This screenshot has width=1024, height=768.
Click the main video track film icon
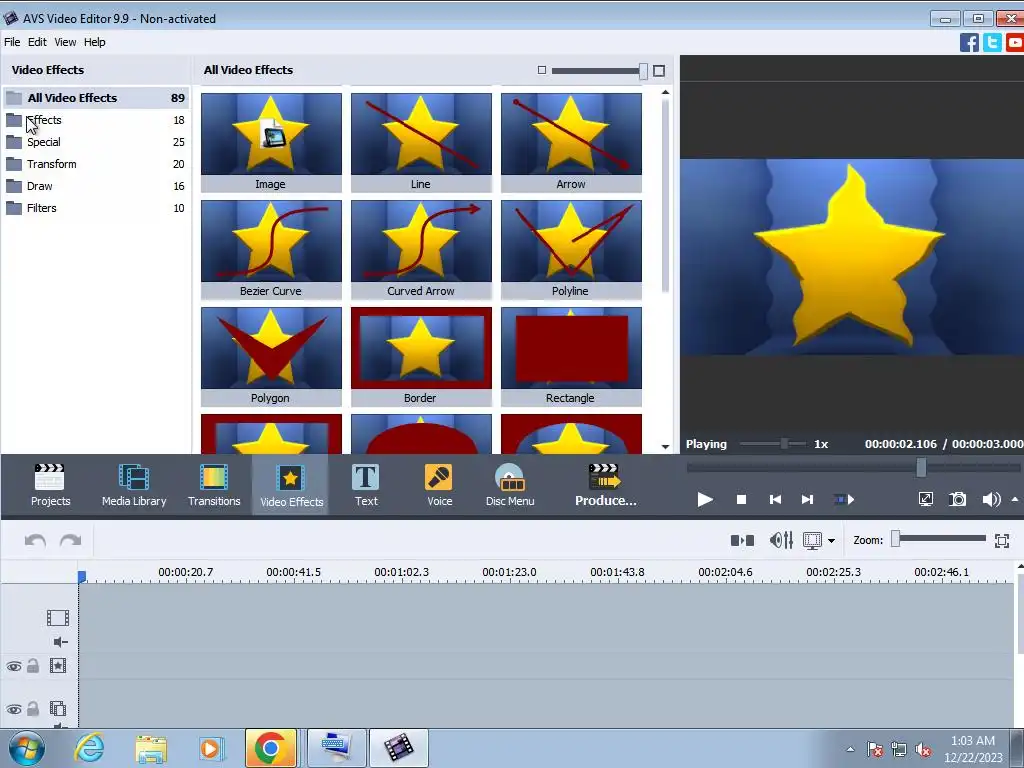57,618
